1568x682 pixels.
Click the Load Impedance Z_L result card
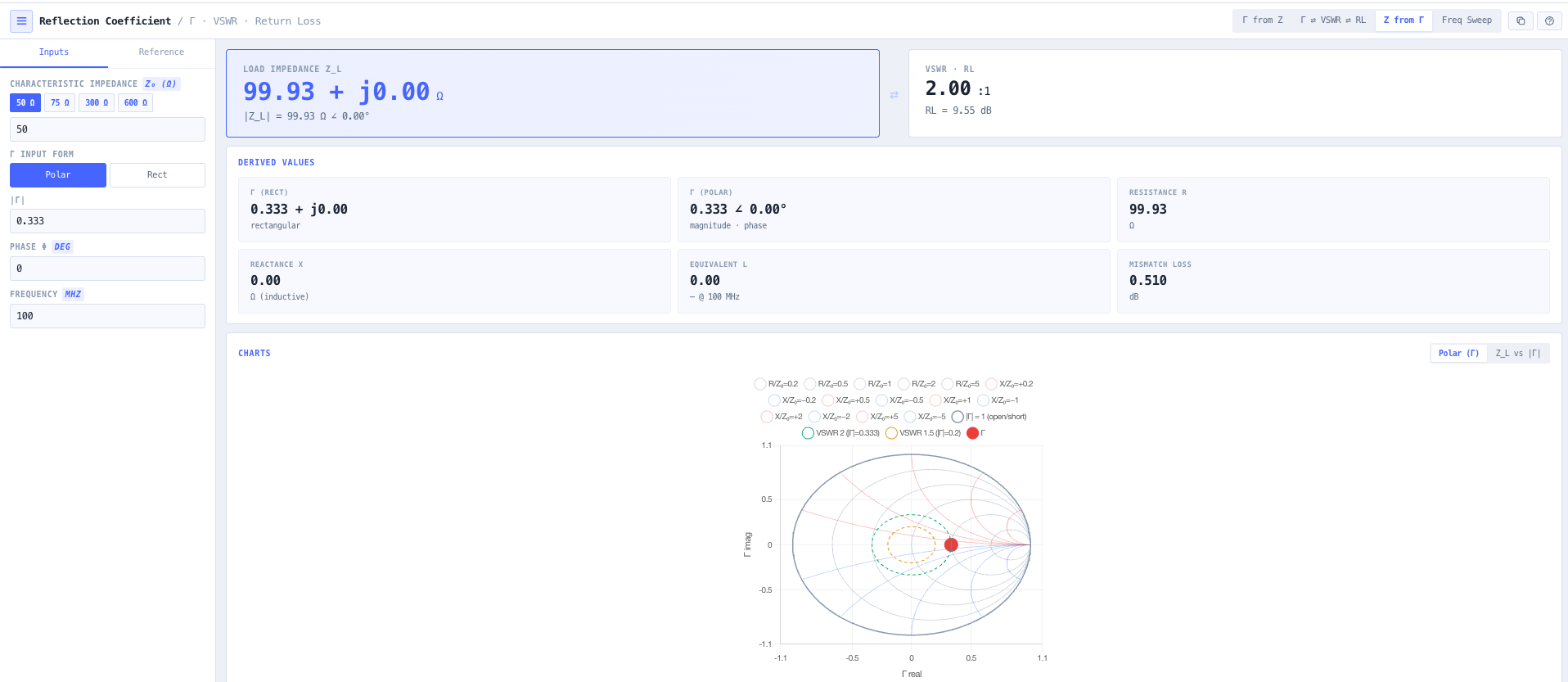point(552,93)
